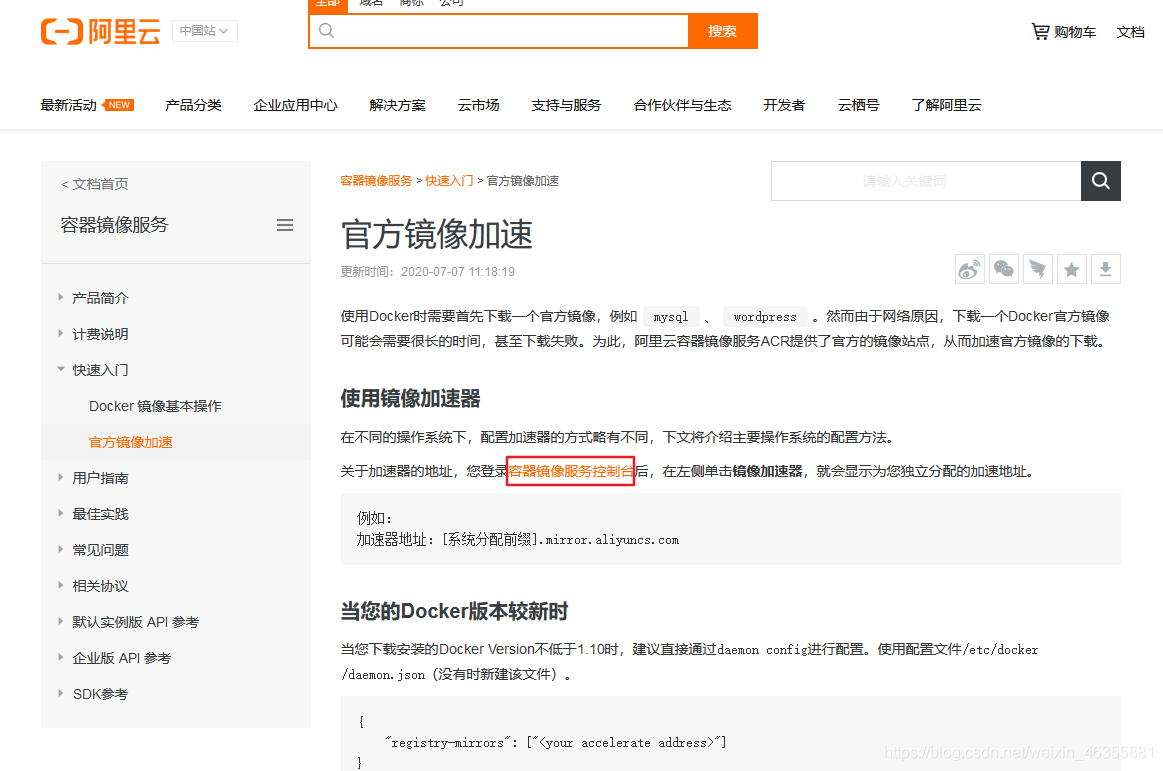Focus the document keyword search field
Image resolution: width=1163 pixels, height=771 pixels.
coord(926,181)
